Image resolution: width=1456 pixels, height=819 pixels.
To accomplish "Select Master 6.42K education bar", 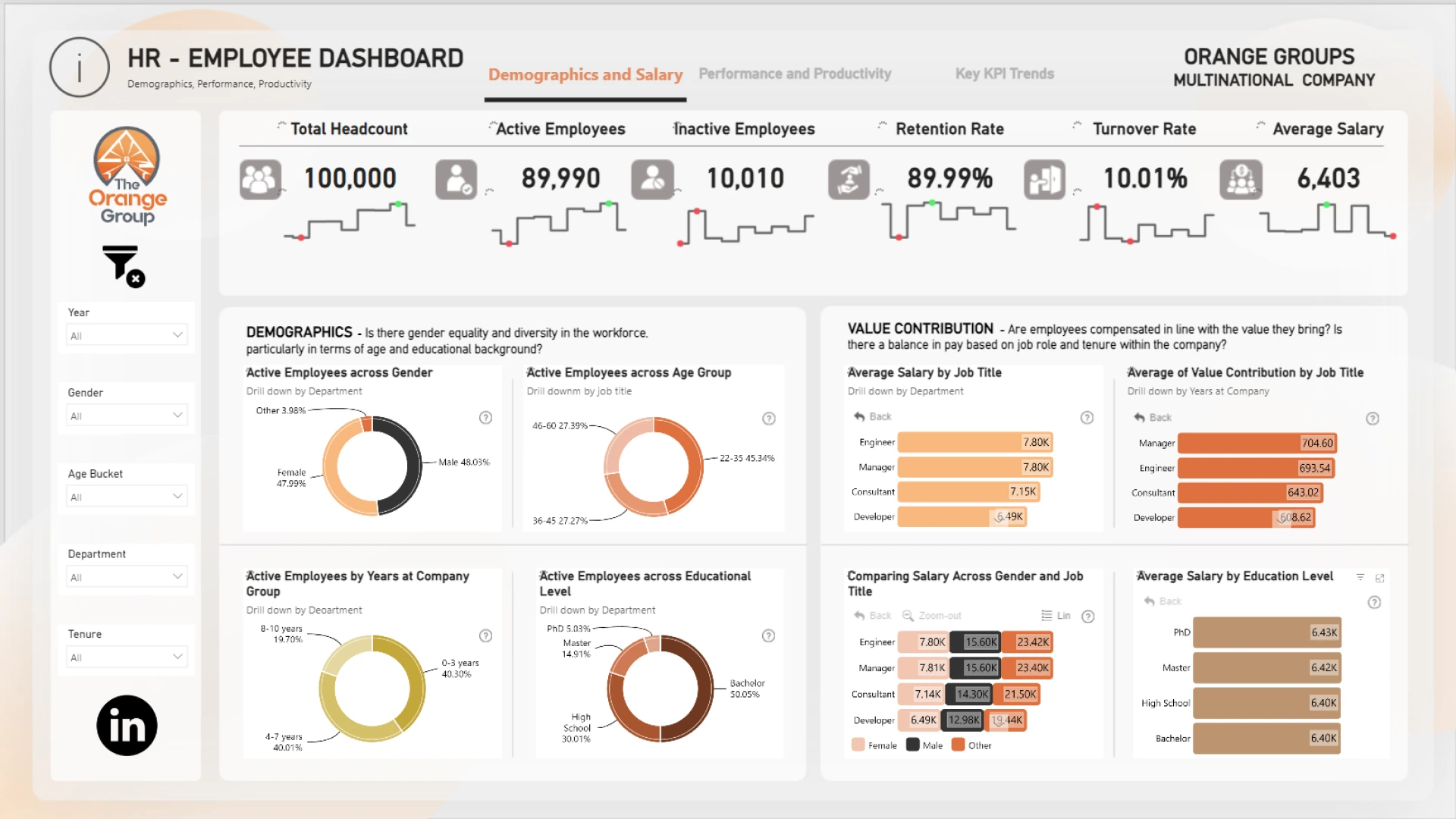I will [1266, 668].
